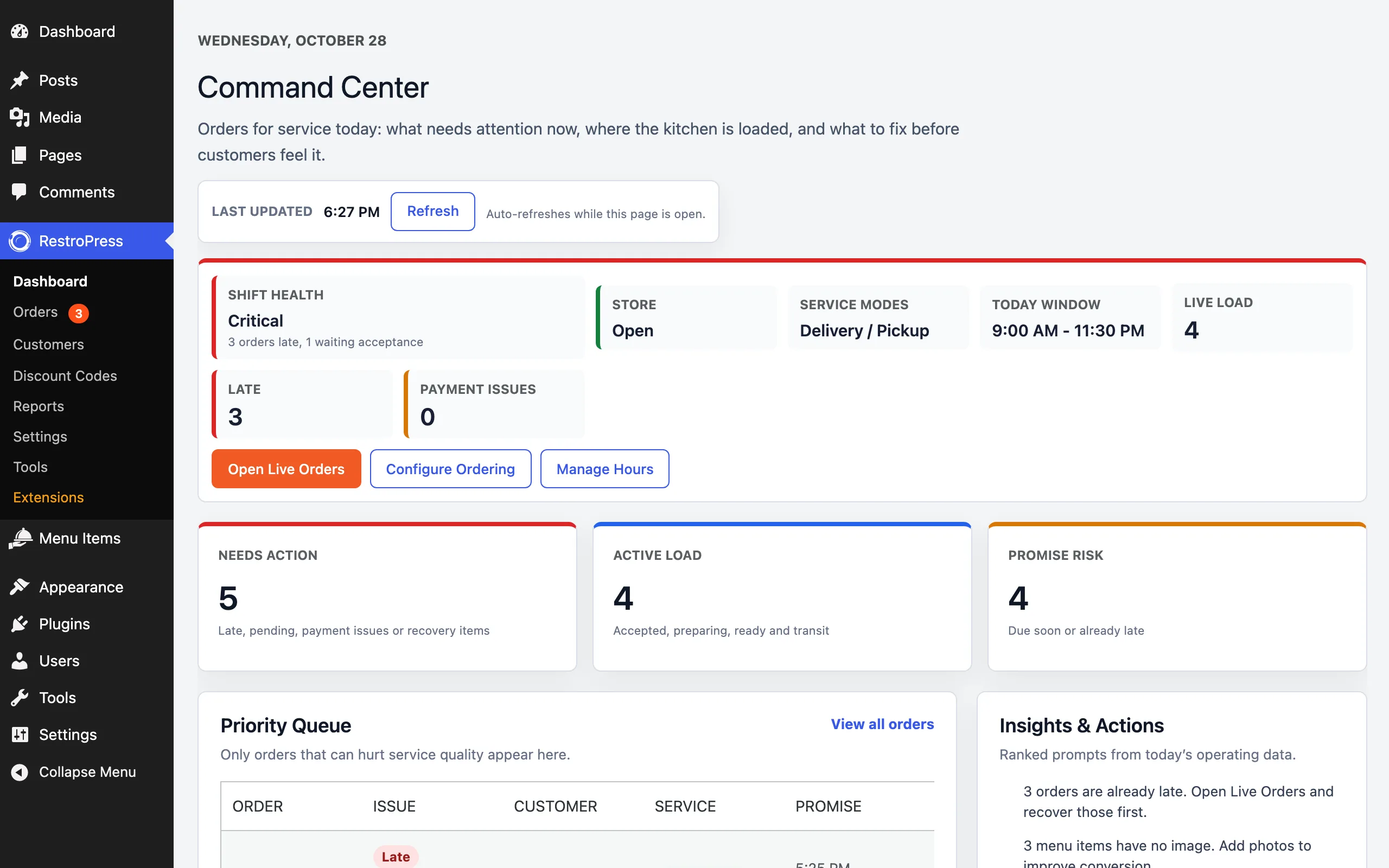Click the Promise Risk summary card
Image resolution: width=1389 pixels, height=868 pixels.
coord(1177,596)
